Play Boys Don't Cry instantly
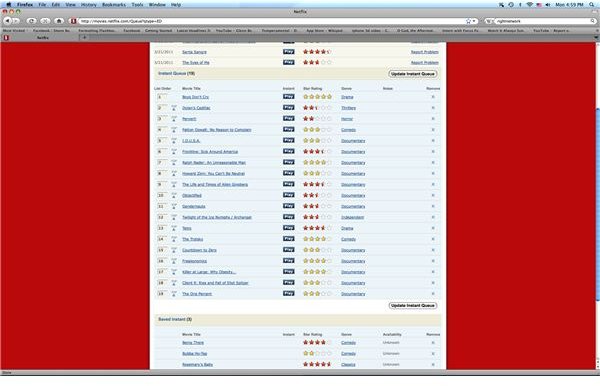The image size is (600, 386). 289,97
